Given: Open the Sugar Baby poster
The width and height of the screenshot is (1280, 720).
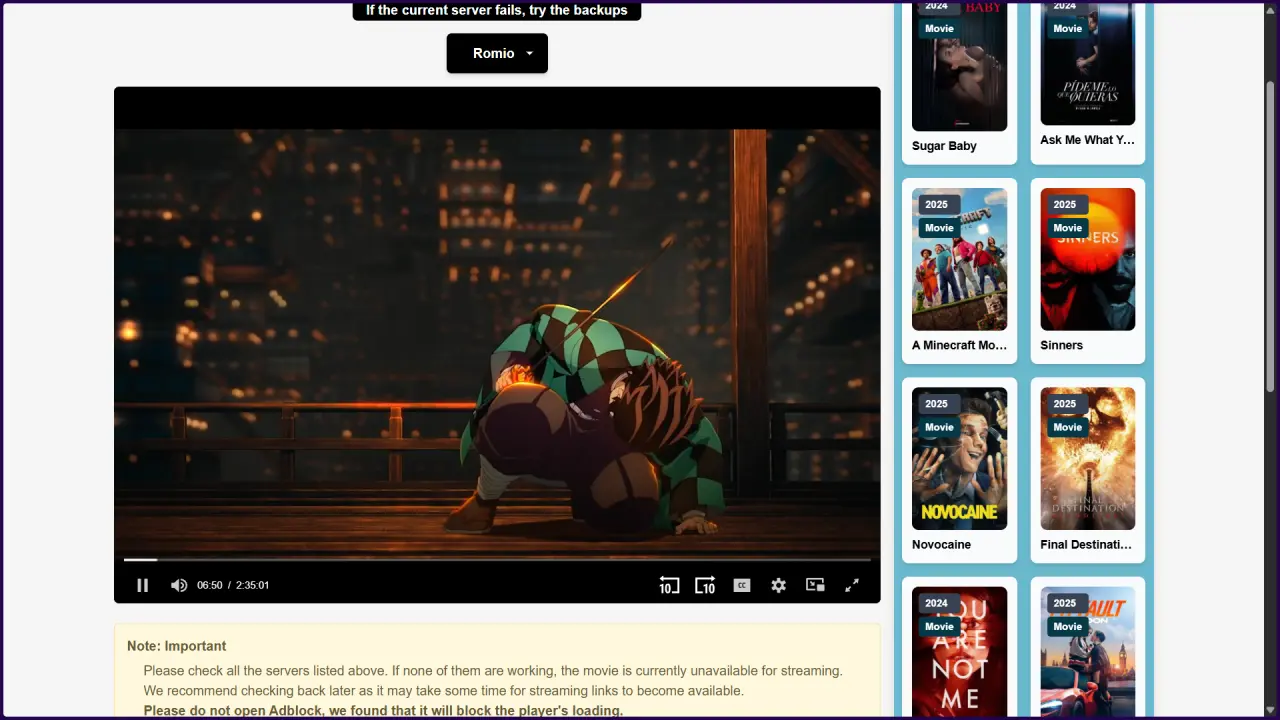Looking at the screenshot, I should pyautogui.click(x=959, y=66).
